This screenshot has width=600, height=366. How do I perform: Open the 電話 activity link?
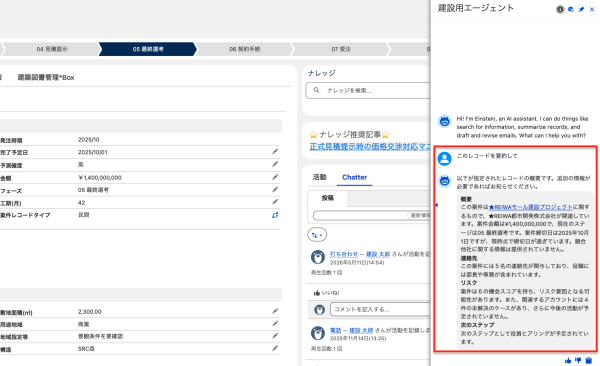(335, 330)
